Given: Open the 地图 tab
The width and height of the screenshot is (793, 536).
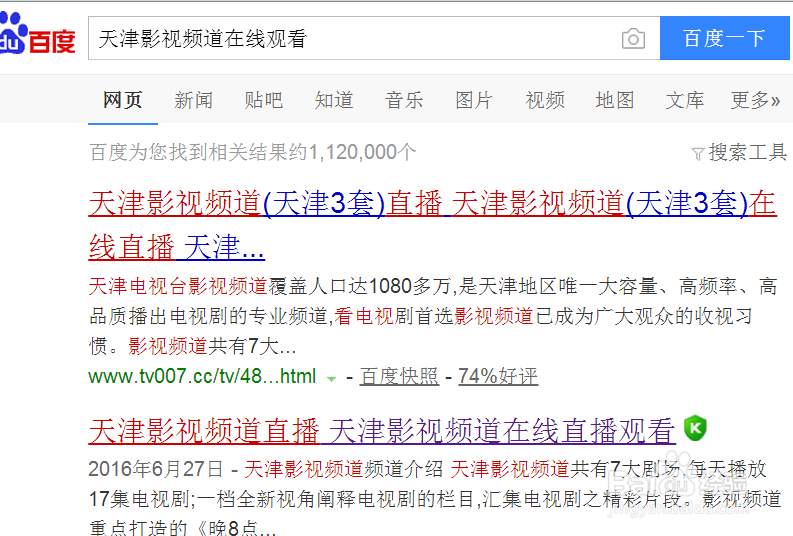Looking at the screenshot, I should tap(614, 100).
